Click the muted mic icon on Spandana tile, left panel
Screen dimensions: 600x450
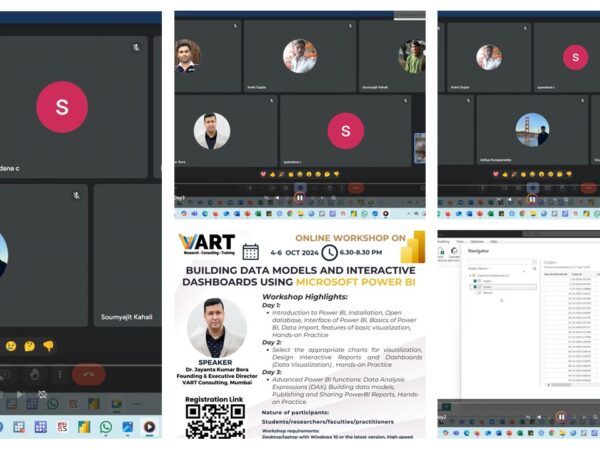pos(136,47)
